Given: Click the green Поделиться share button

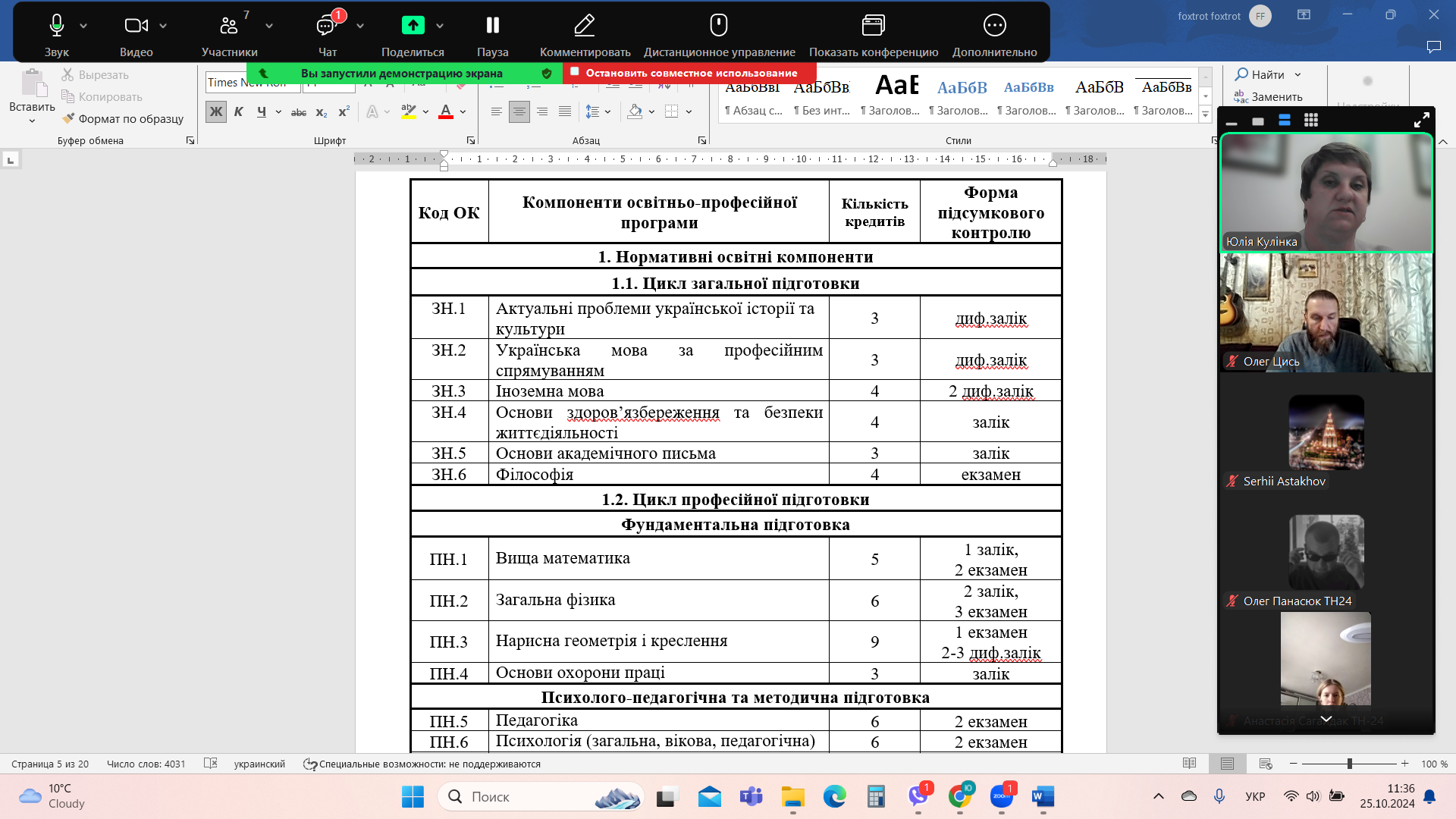Looking at the screenshot, I should point(413,33).
